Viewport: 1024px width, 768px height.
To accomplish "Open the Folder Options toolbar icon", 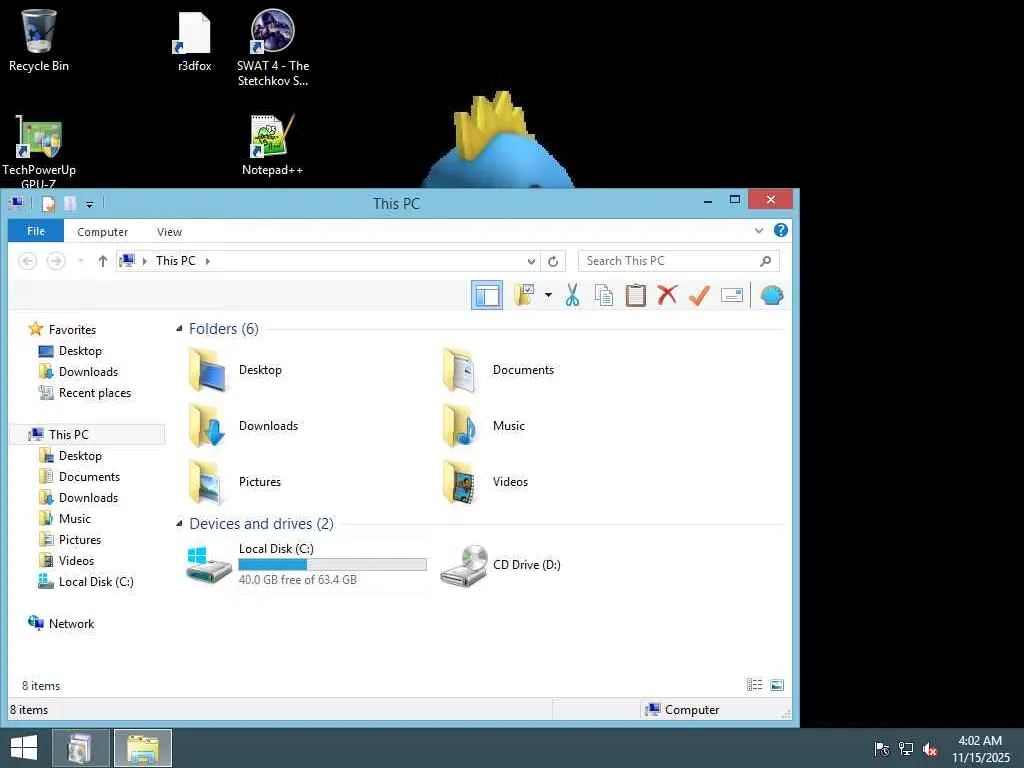I will [x=524, y=295].
